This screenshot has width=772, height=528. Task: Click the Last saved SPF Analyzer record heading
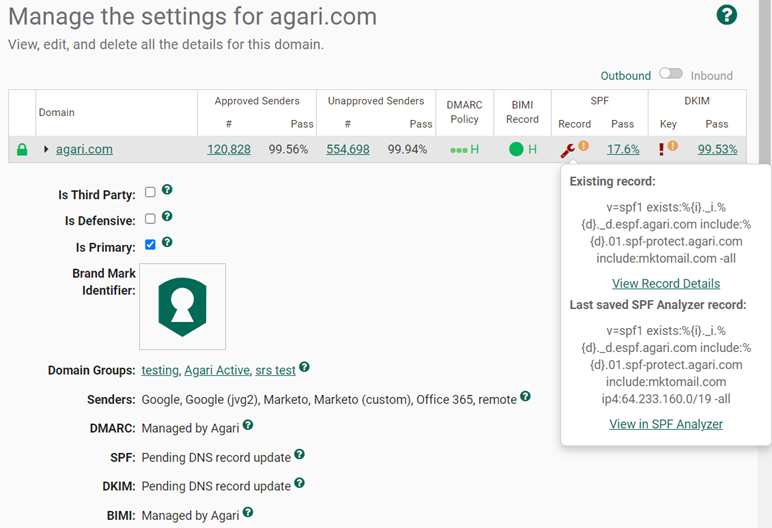pyautogui.click(x=658, y=305)
